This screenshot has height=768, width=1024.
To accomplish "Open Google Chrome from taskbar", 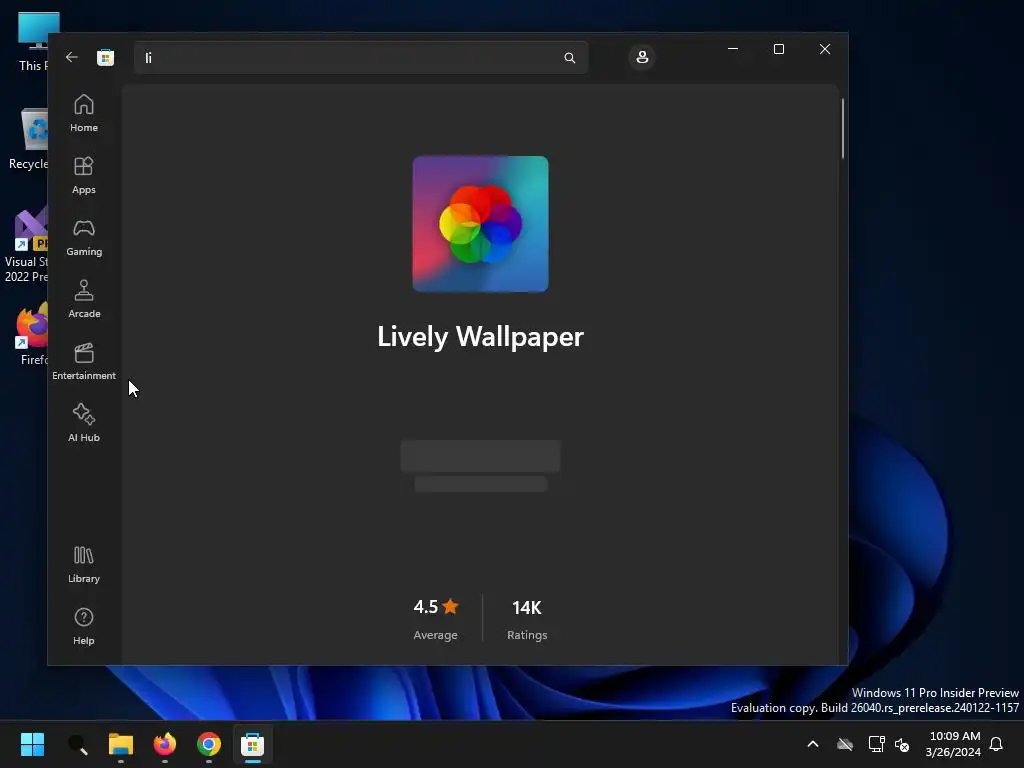I will 209,744.
